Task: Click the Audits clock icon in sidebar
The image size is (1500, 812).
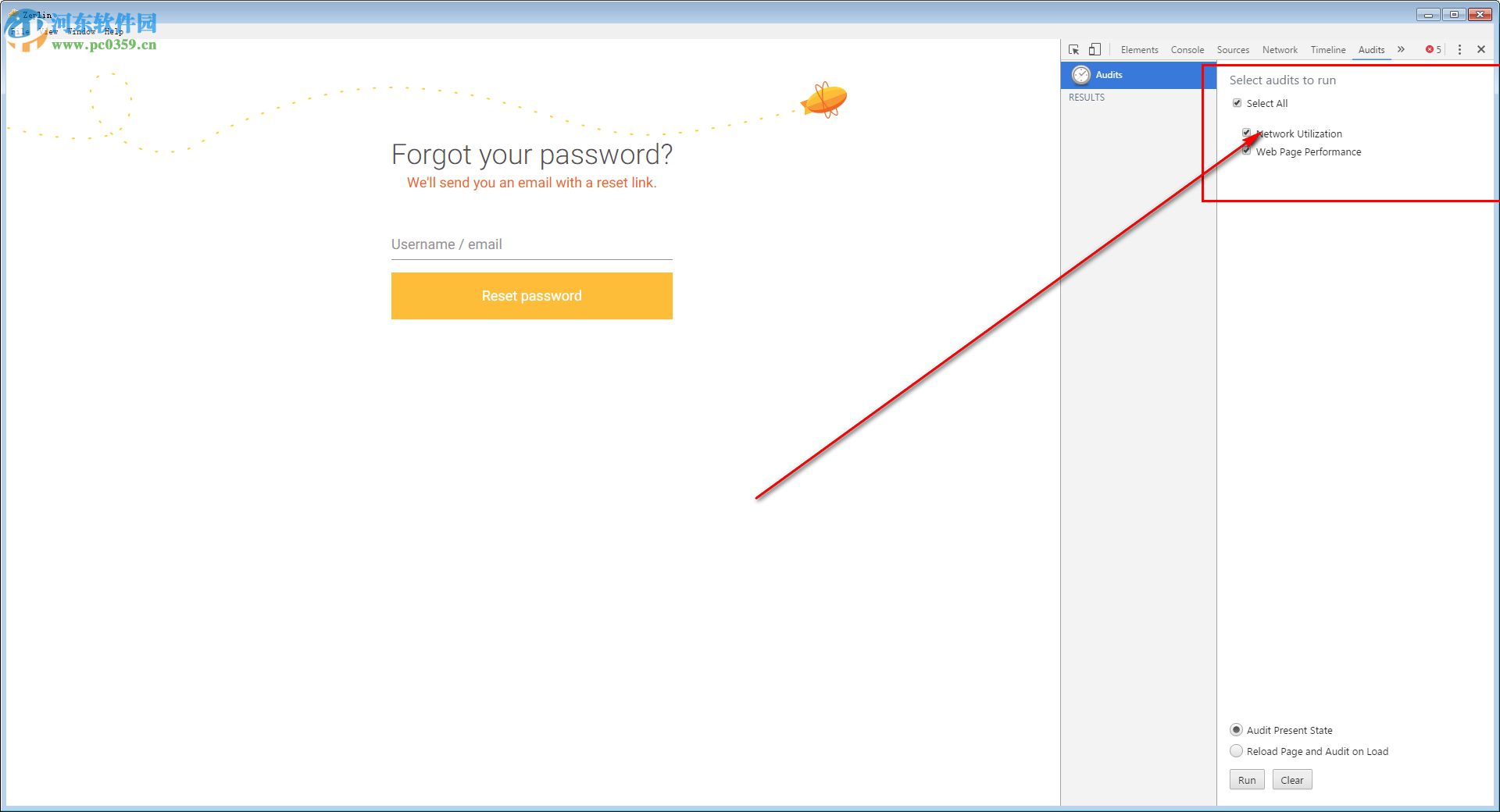Action: tap(1081, 75)
